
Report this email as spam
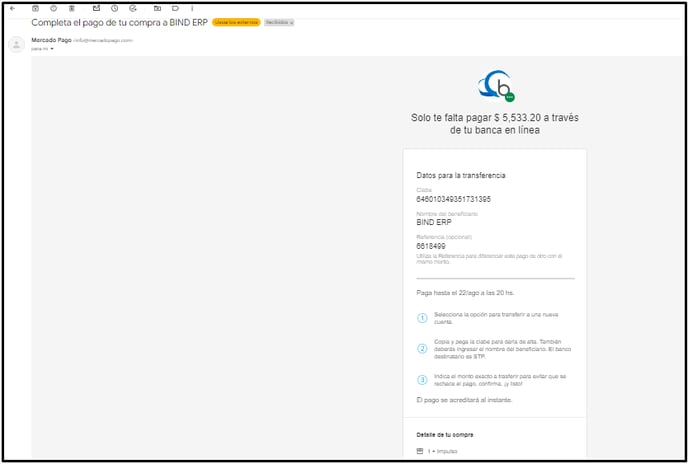click(x=54, y=8)
